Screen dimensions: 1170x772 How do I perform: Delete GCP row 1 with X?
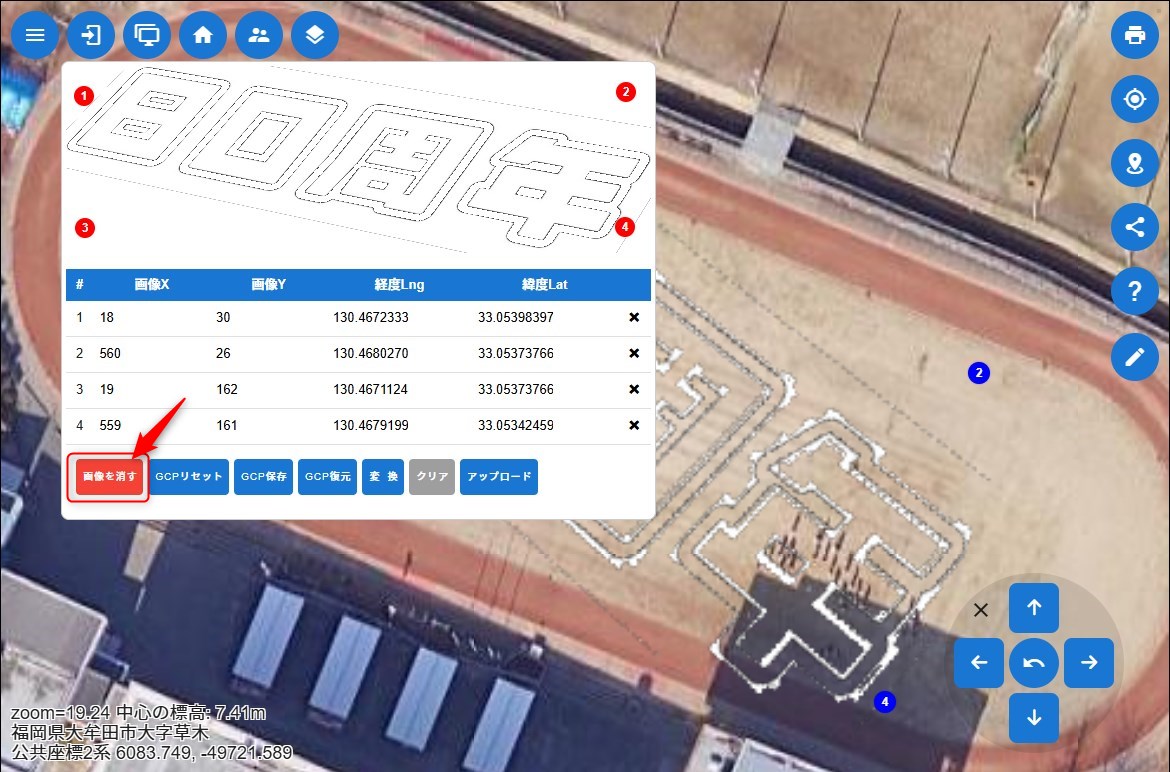pos(633,318)
